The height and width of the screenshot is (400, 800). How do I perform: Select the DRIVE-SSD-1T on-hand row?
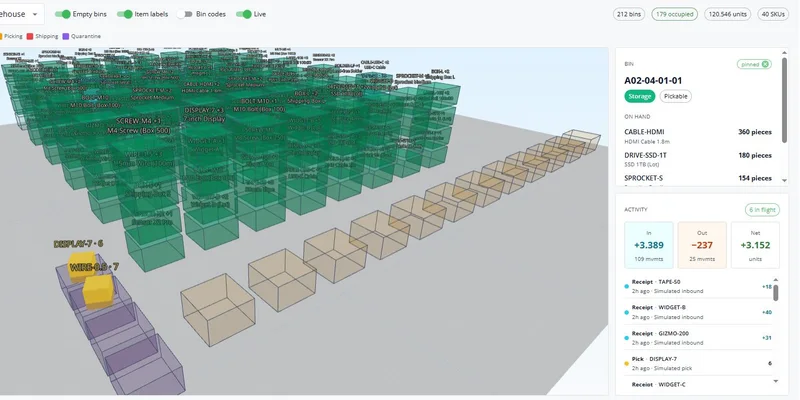pyautogui.click(x=698, y=159)
